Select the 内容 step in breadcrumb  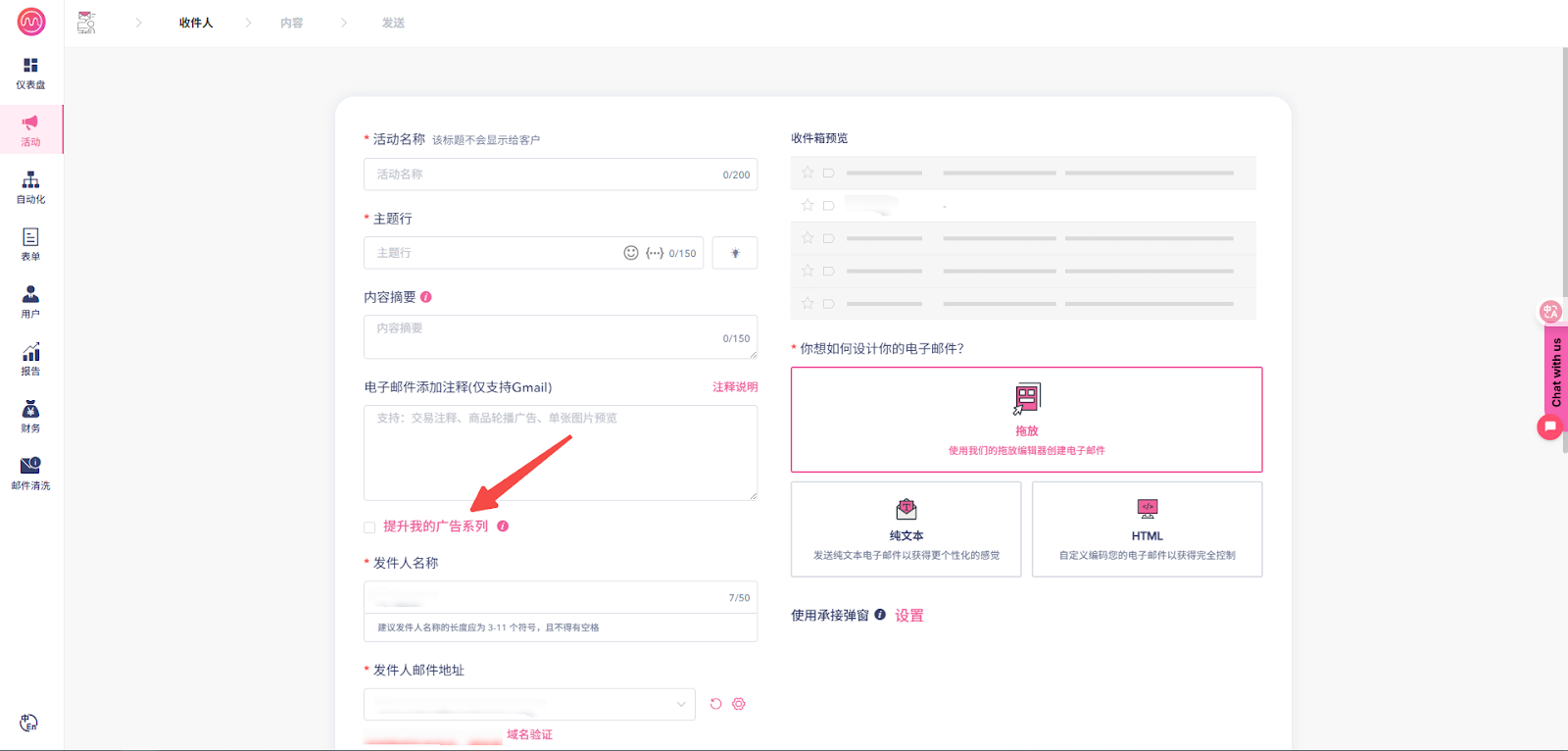(291, 23)
